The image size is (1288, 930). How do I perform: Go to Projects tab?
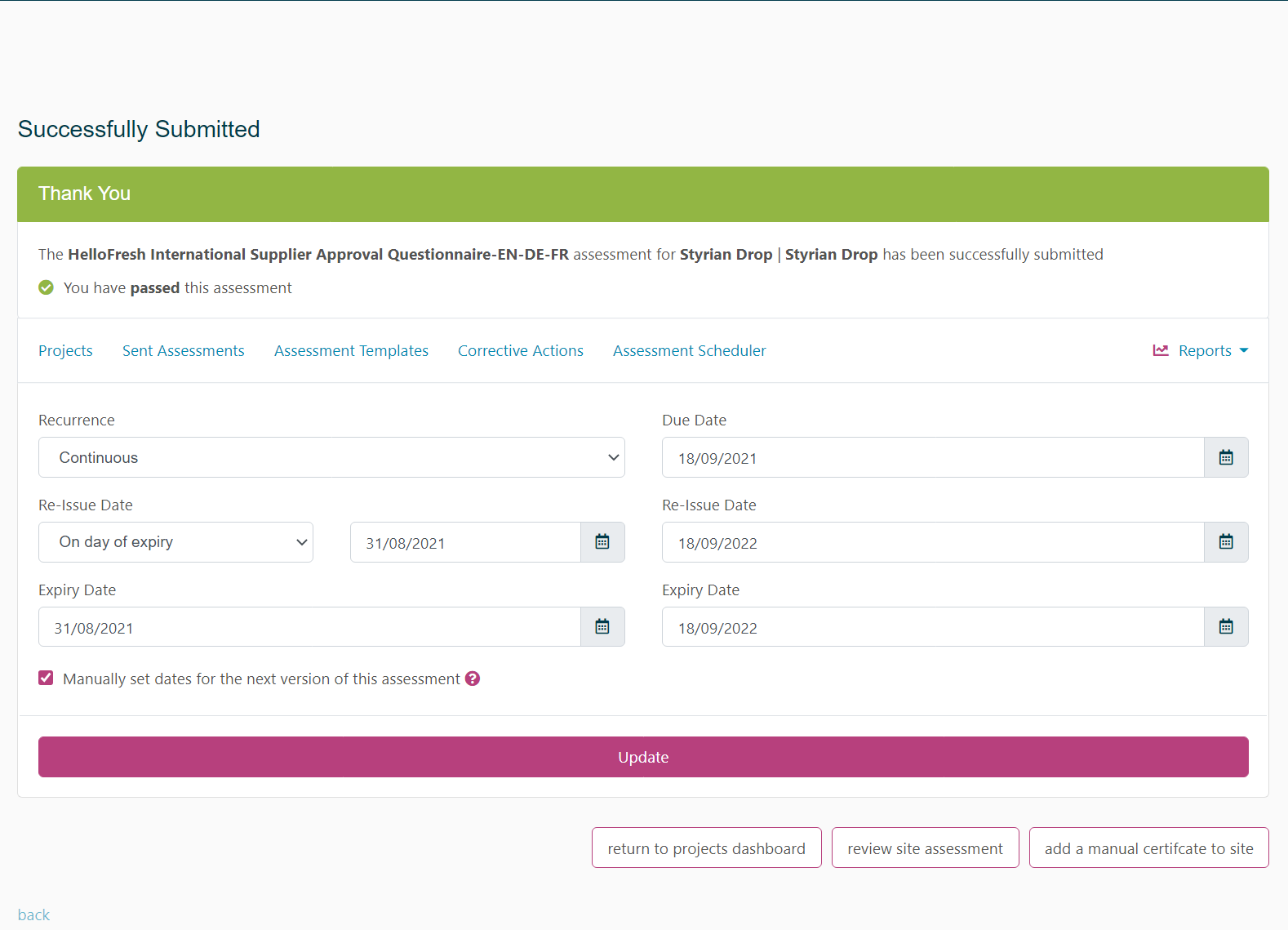click(x=65, y=350)
